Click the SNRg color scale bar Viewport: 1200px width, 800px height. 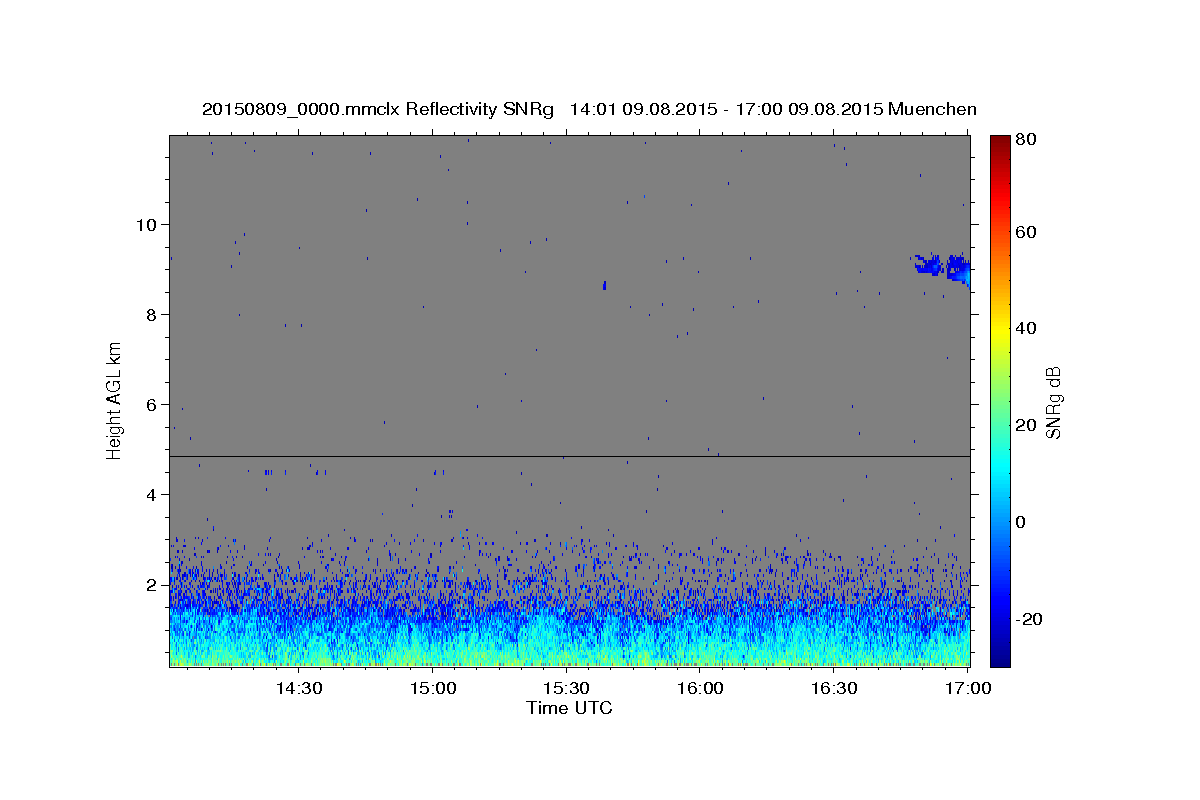[x=1000, y=401]
